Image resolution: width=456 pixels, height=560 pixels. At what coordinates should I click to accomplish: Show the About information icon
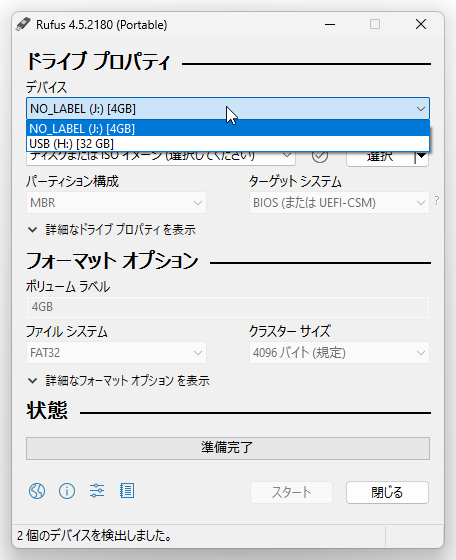67,491
